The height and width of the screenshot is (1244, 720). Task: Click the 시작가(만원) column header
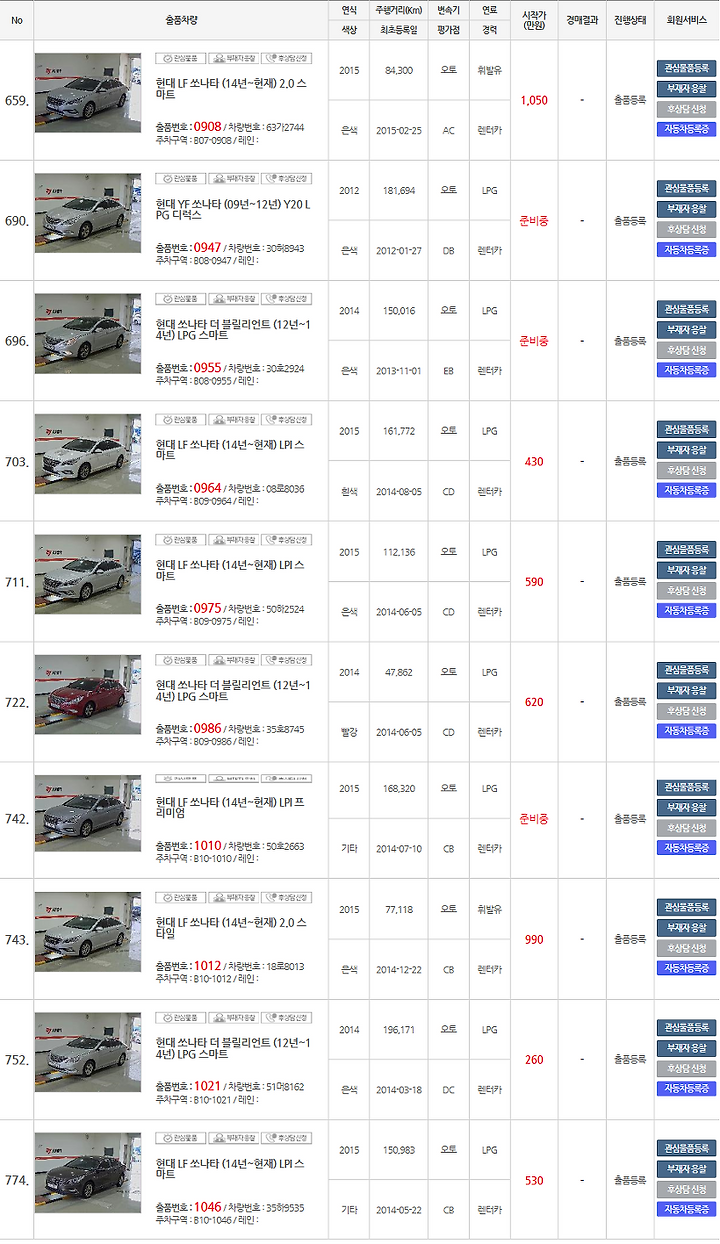pos(534,20)
